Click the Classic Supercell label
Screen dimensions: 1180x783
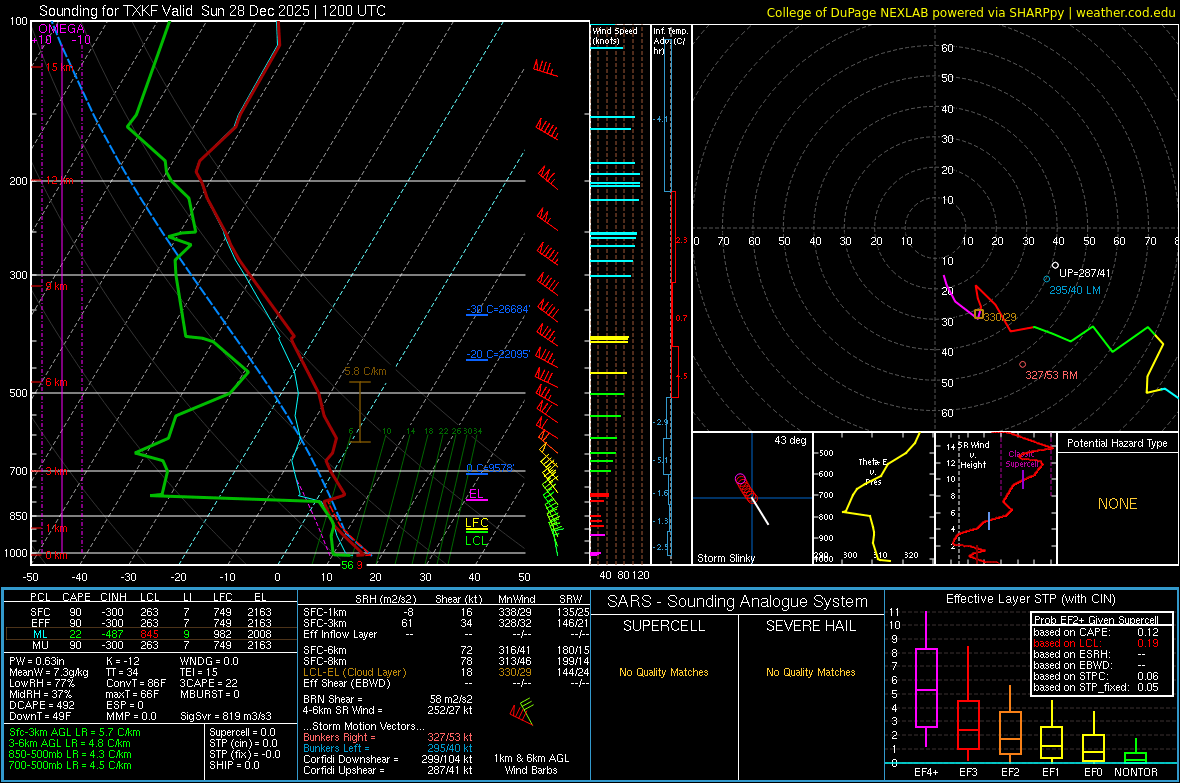pyautogui.click(x=1022, y=459)
